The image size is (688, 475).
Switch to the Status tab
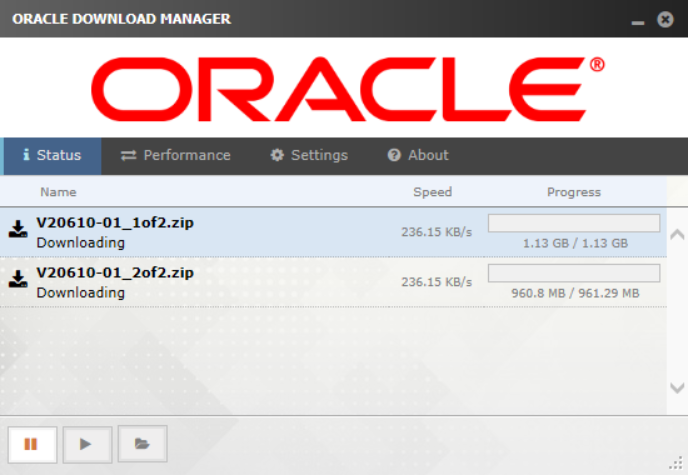click(x=52, y=156)
